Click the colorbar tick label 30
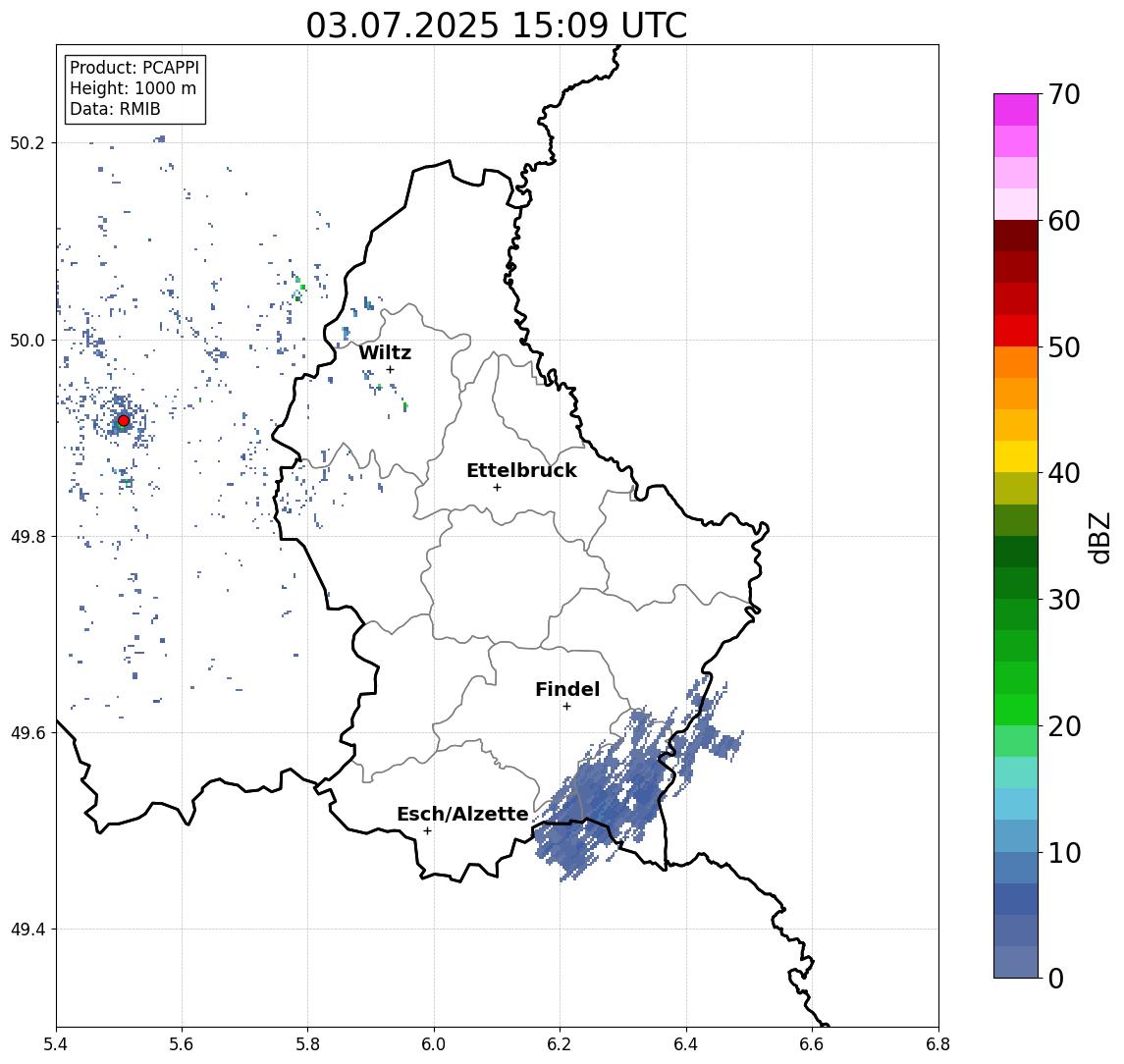This screenshot has width=1124, height=1064. click(1064, 600)
